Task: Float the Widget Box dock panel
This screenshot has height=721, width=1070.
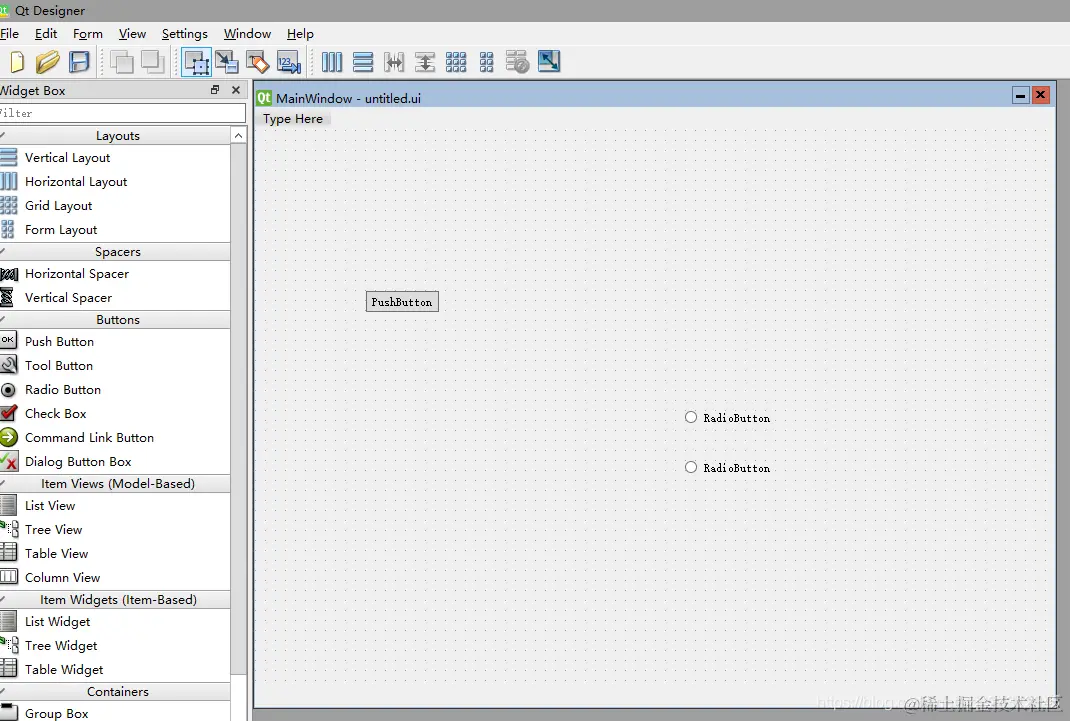Action: (215, 90)
